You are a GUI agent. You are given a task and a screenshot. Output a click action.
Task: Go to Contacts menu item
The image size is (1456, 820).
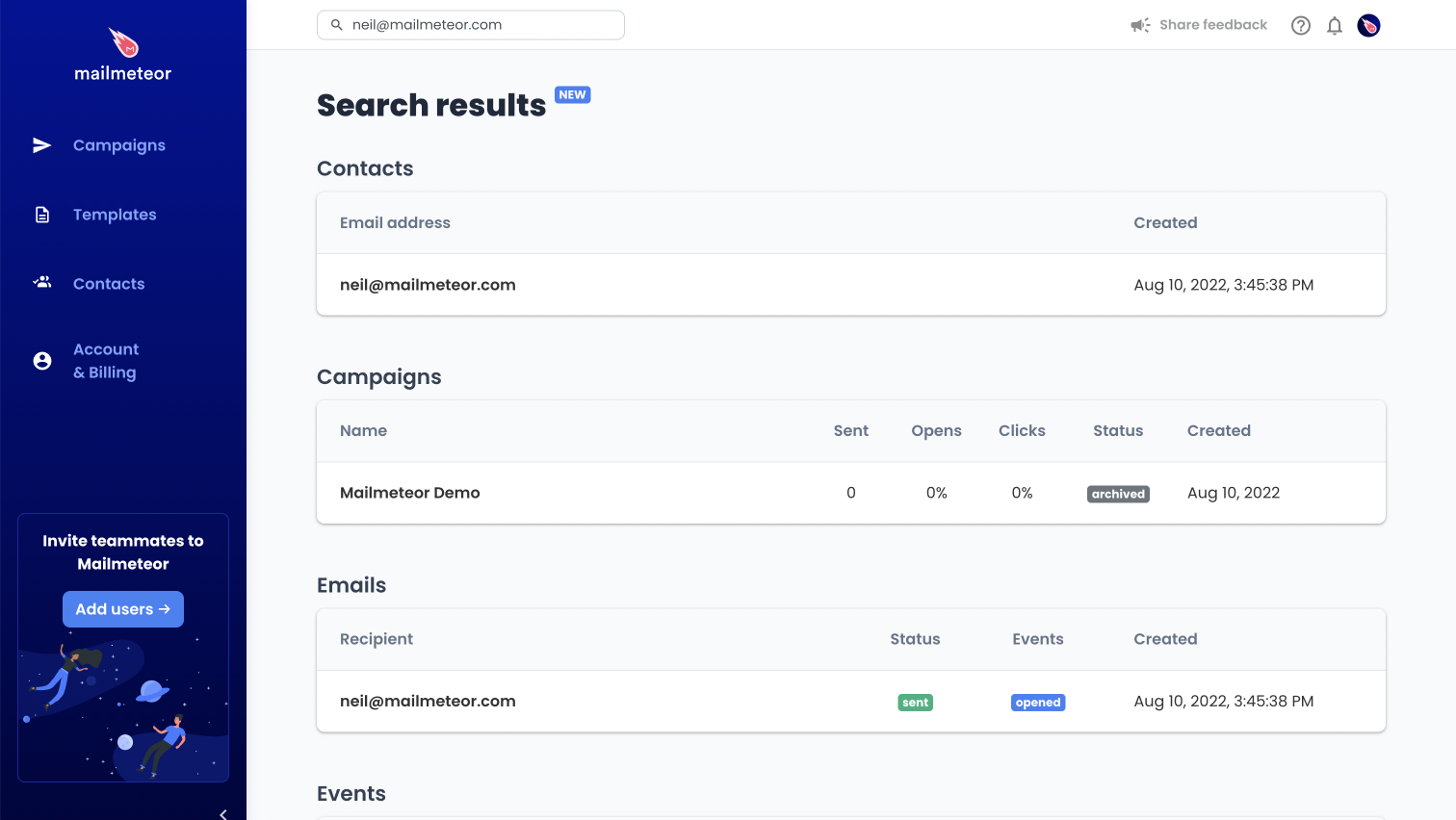point(109,284)
